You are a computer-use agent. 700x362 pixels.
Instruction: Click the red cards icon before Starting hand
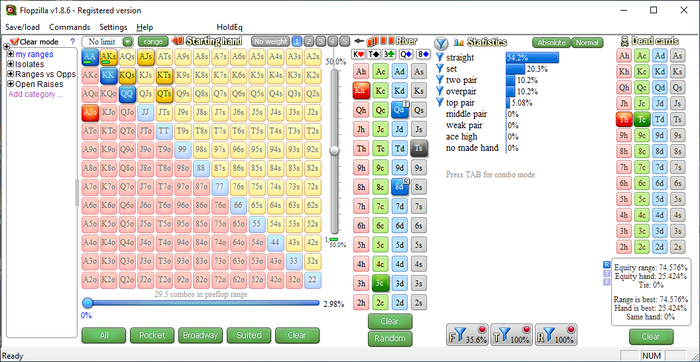[177, 41]
